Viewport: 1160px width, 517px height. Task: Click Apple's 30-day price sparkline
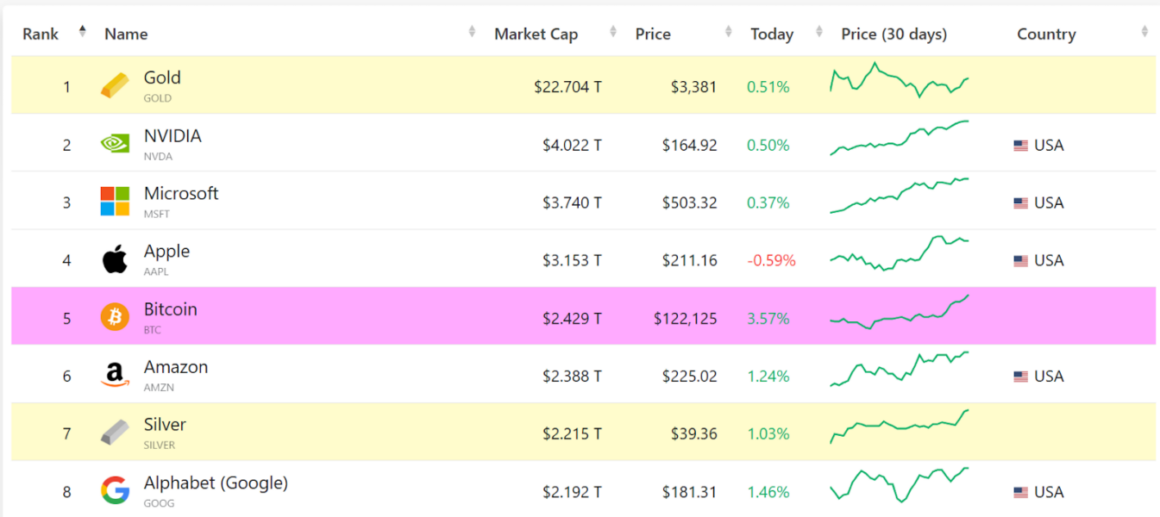899,254
